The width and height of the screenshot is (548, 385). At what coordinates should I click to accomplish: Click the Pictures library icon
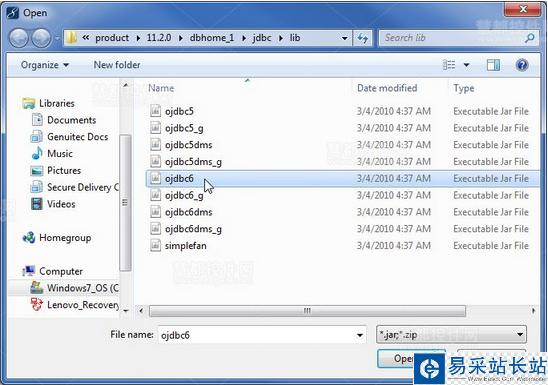pos(37,170)
